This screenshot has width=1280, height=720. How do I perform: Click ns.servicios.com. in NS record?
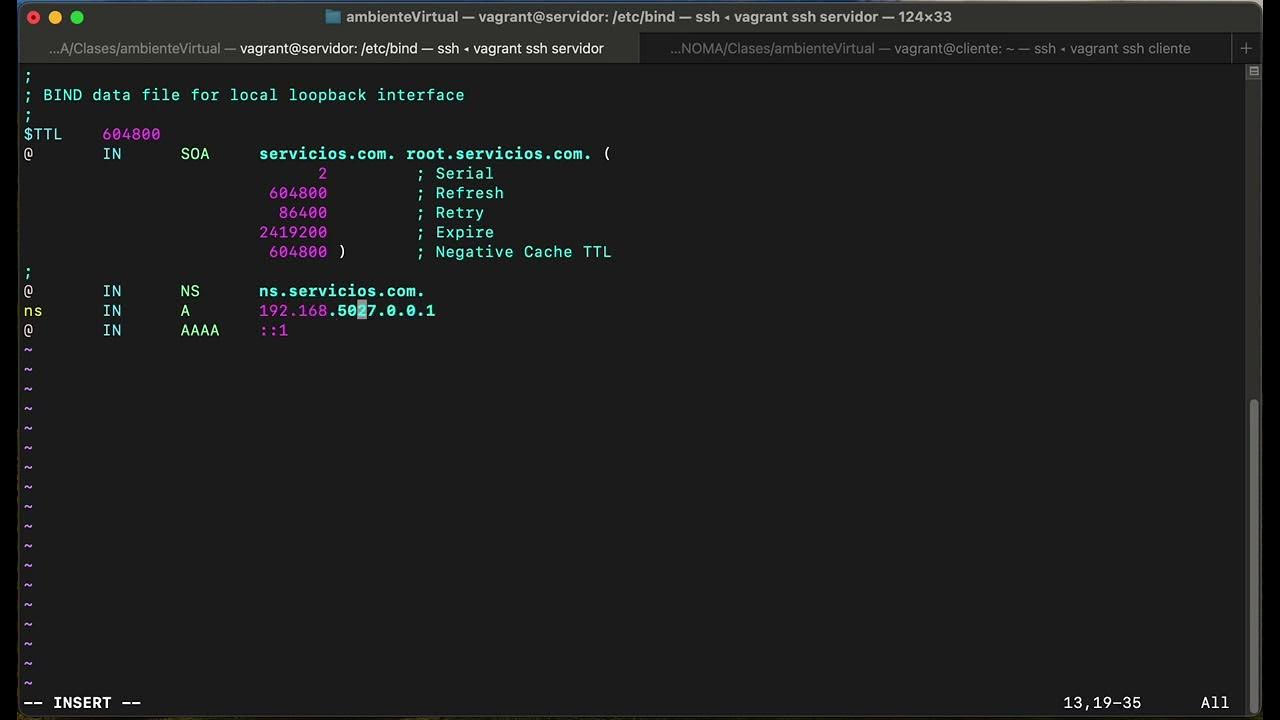pyautogui.click(x=342, y=291)
